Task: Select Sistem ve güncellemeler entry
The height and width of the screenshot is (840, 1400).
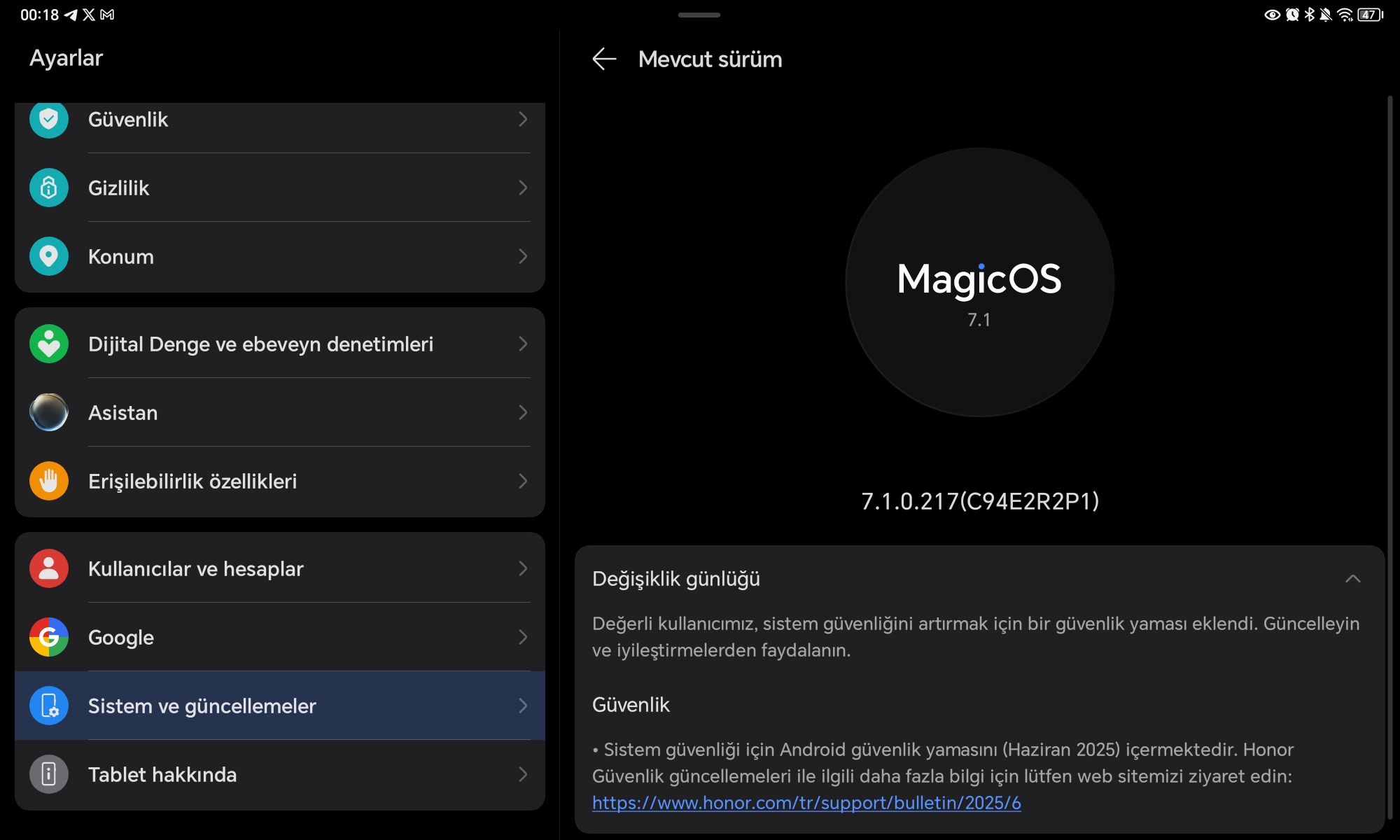Action: pyautogui.click(x=280, y=706)
